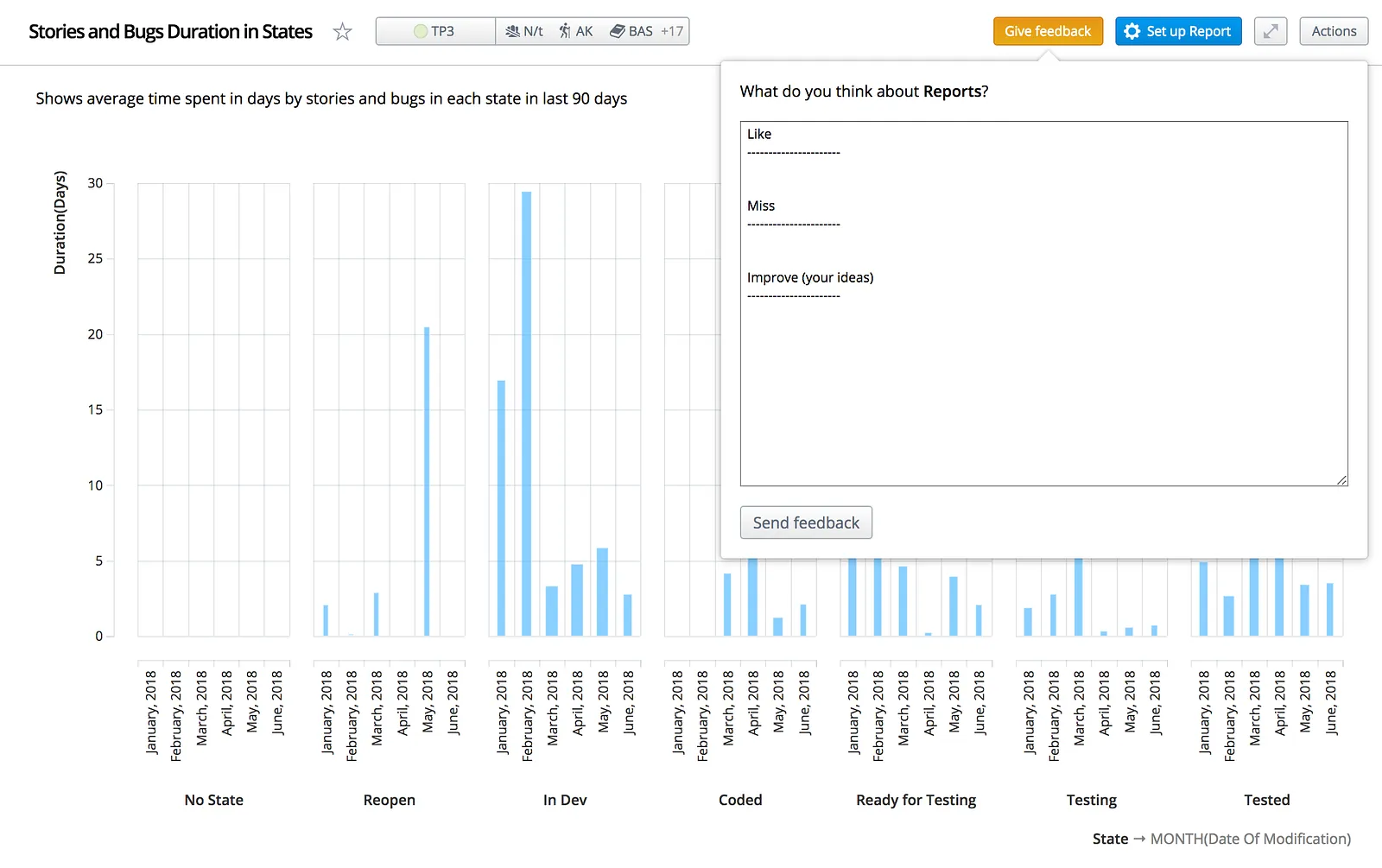Open the Actions menu
Screen dimensions: 1382x868
point(1334,31)
